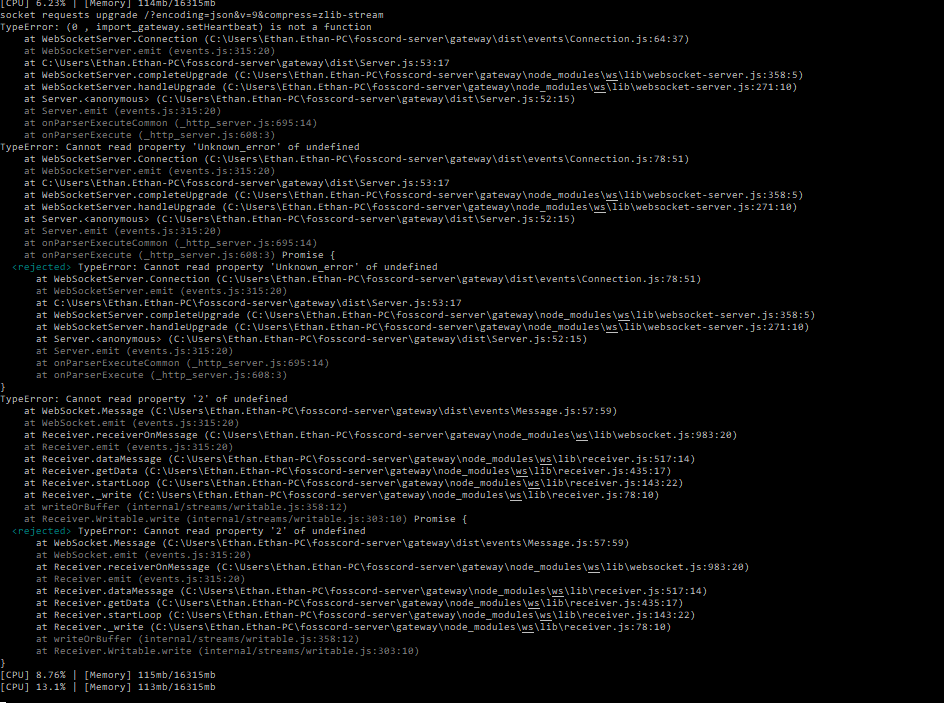Click the setHeartbeat is not a function error
944x703 pixels.
coord(185,26)
